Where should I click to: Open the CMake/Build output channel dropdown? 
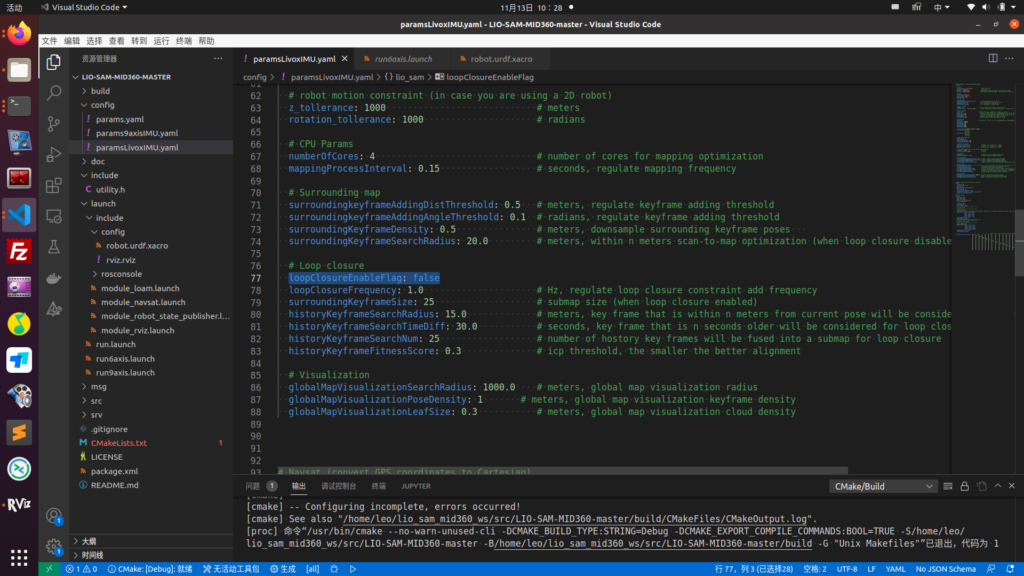[882, 486]
